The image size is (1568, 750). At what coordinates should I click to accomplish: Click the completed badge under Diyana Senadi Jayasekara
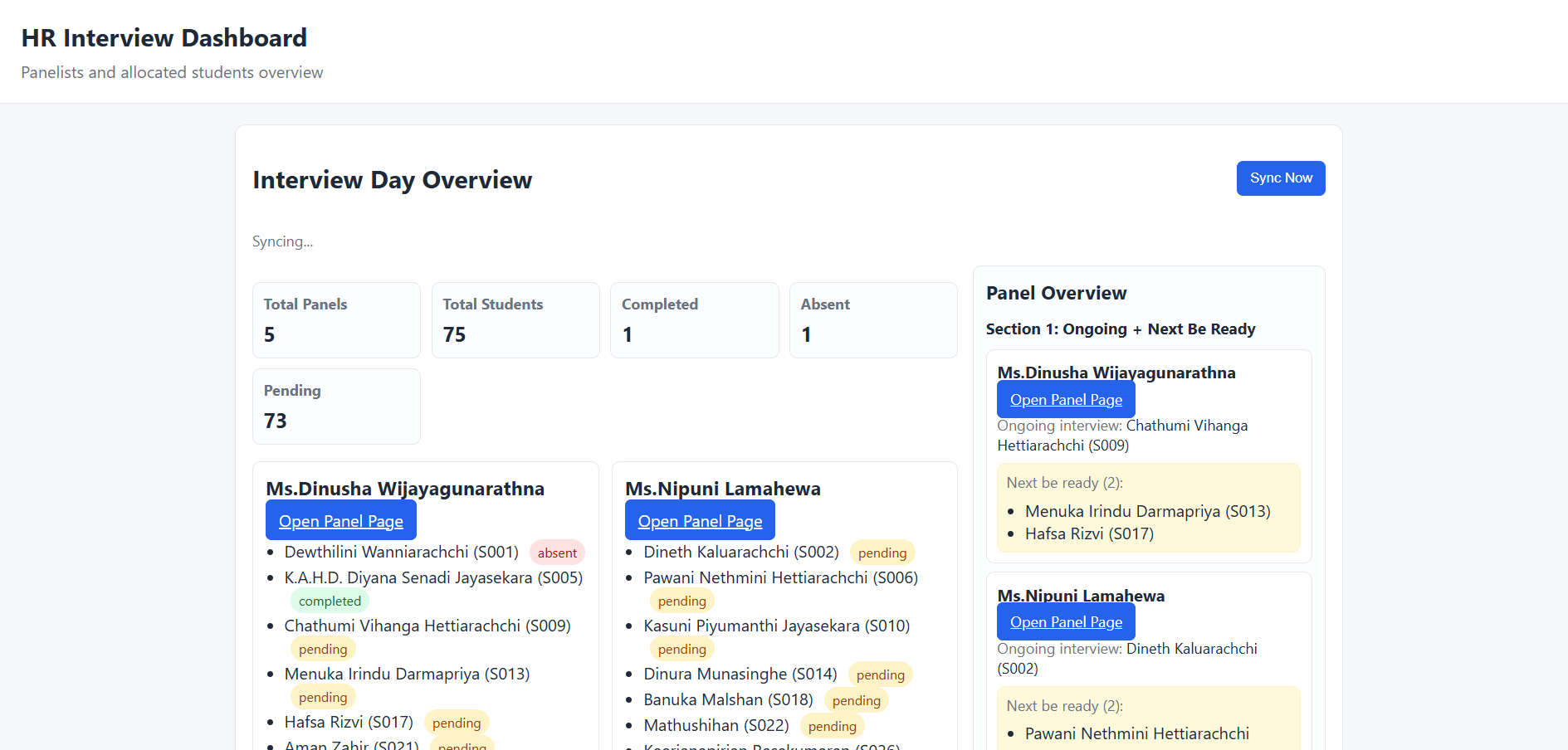[x=330, y=601]
